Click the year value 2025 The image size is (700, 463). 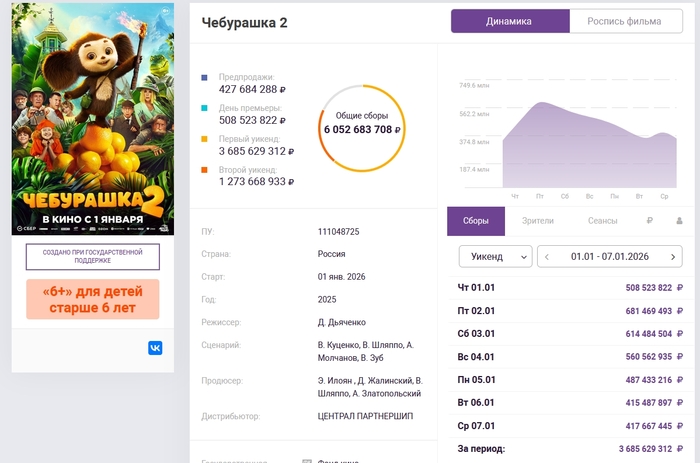pyautogui.click(x=327, y=300)
